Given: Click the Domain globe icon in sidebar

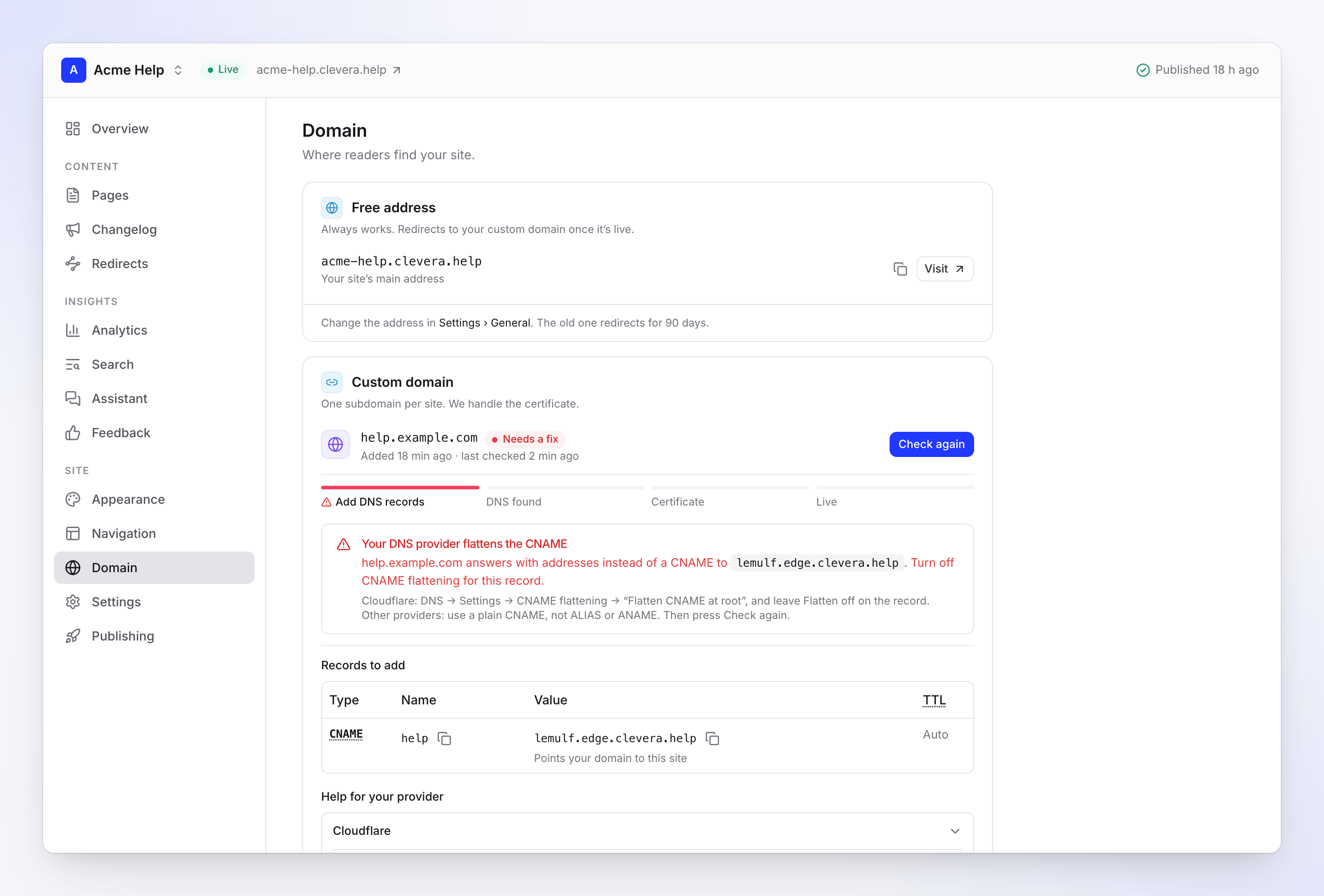Looking at the screenshot, I should (x=73, y=568).
